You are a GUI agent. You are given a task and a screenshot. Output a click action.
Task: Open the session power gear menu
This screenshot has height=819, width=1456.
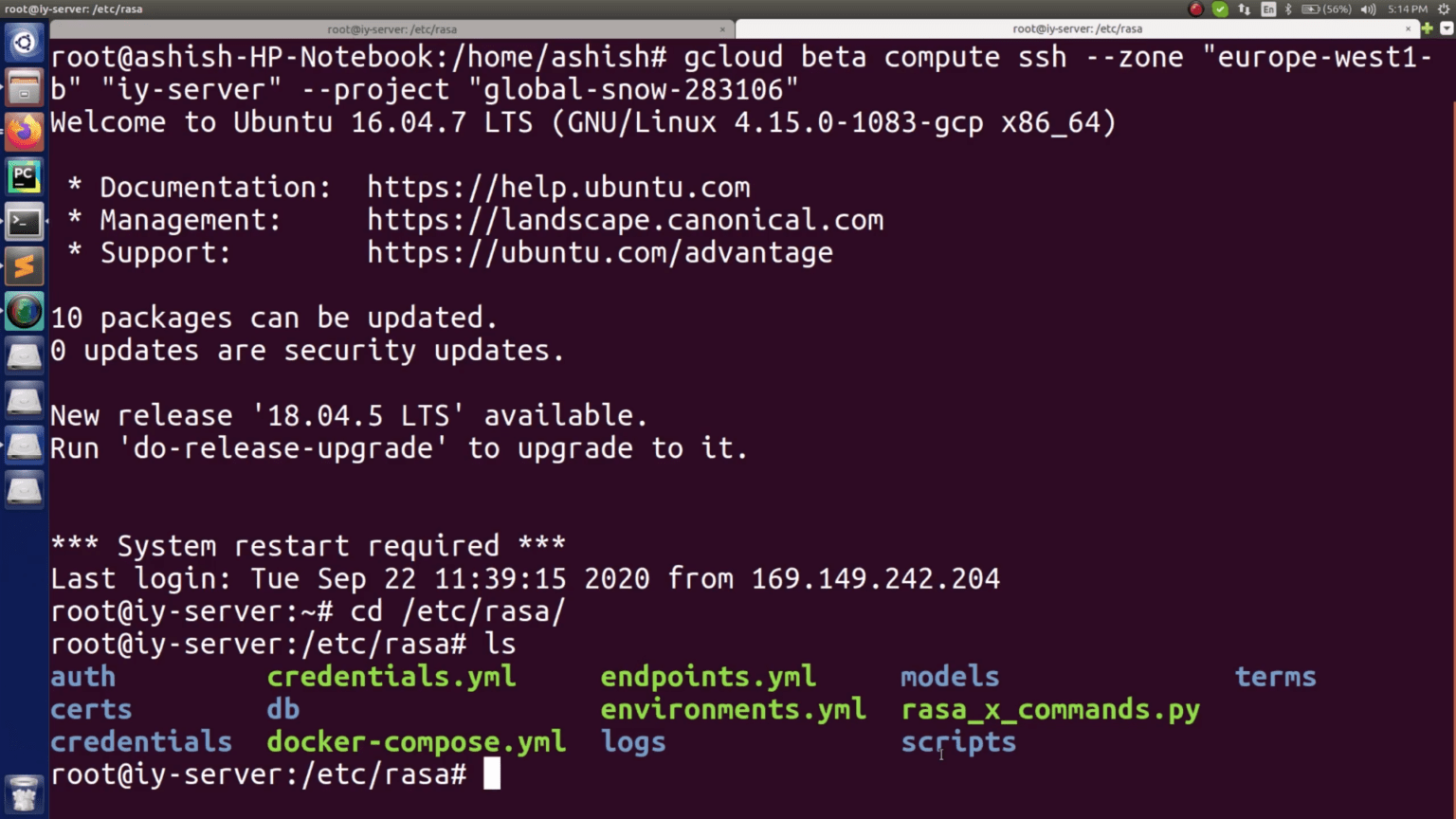pyautogui.click(x=1444, y=9)
